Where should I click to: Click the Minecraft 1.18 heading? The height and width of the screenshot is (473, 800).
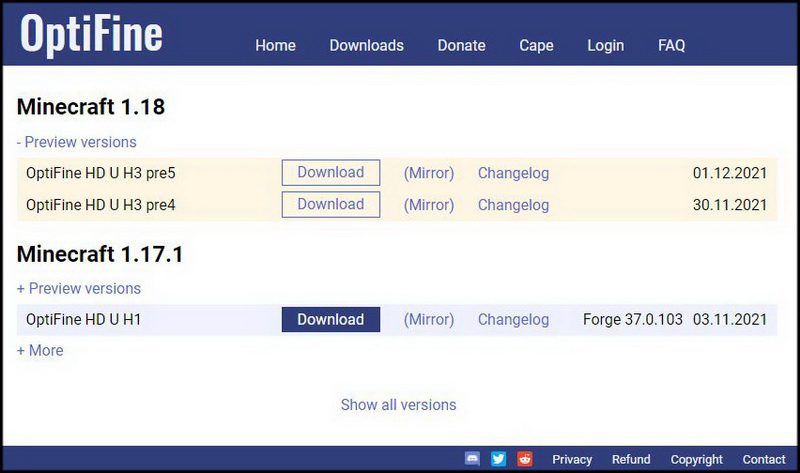tap(91, 107)
